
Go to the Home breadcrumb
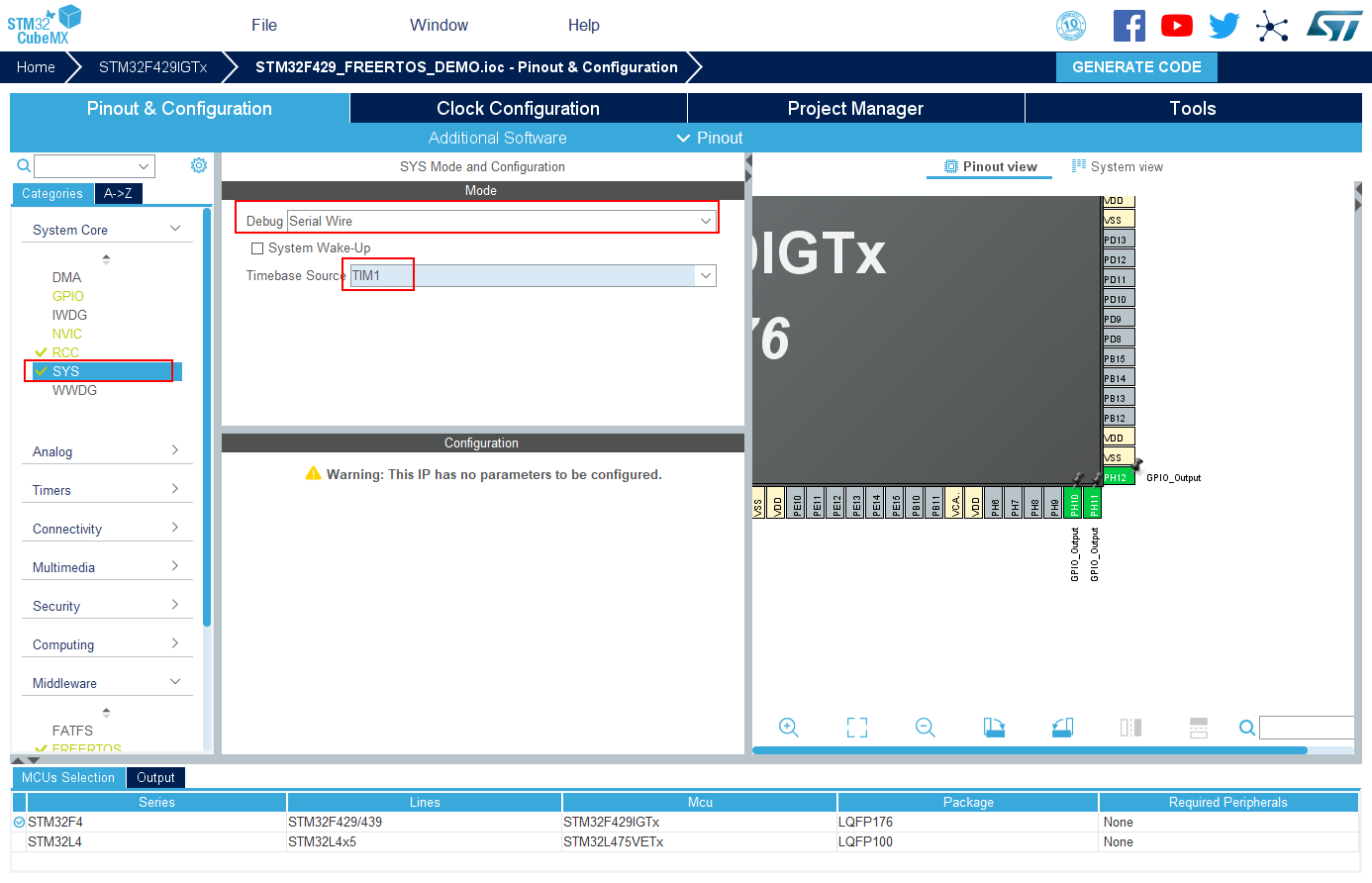[36, 66]
